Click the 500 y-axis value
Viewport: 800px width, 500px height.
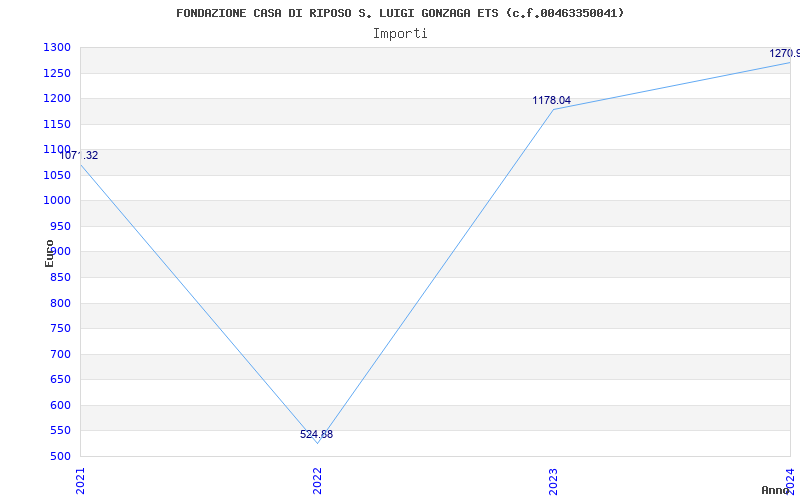click(x=60, y=457)
